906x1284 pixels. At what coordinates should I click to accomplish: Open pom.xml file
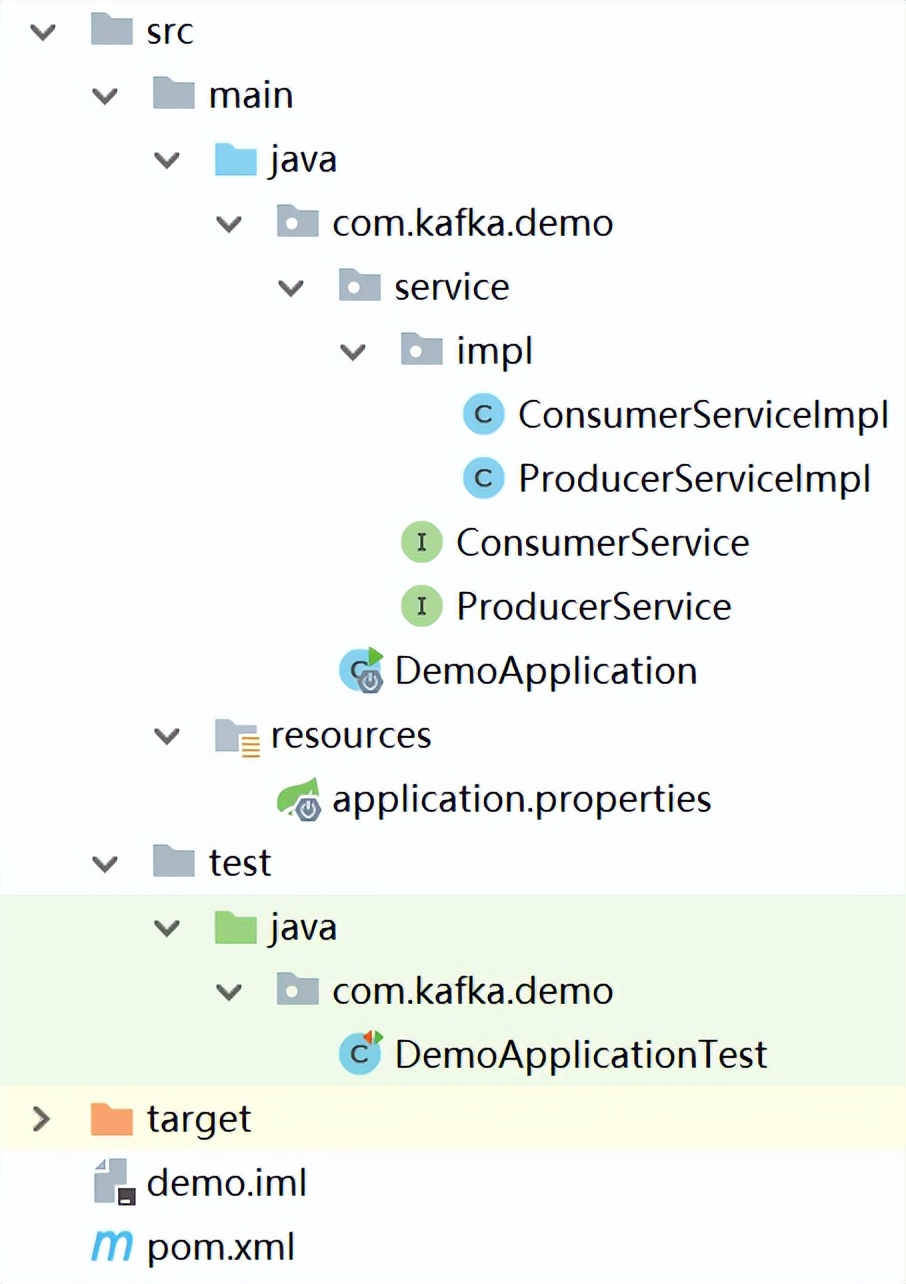click(221, 1248)
